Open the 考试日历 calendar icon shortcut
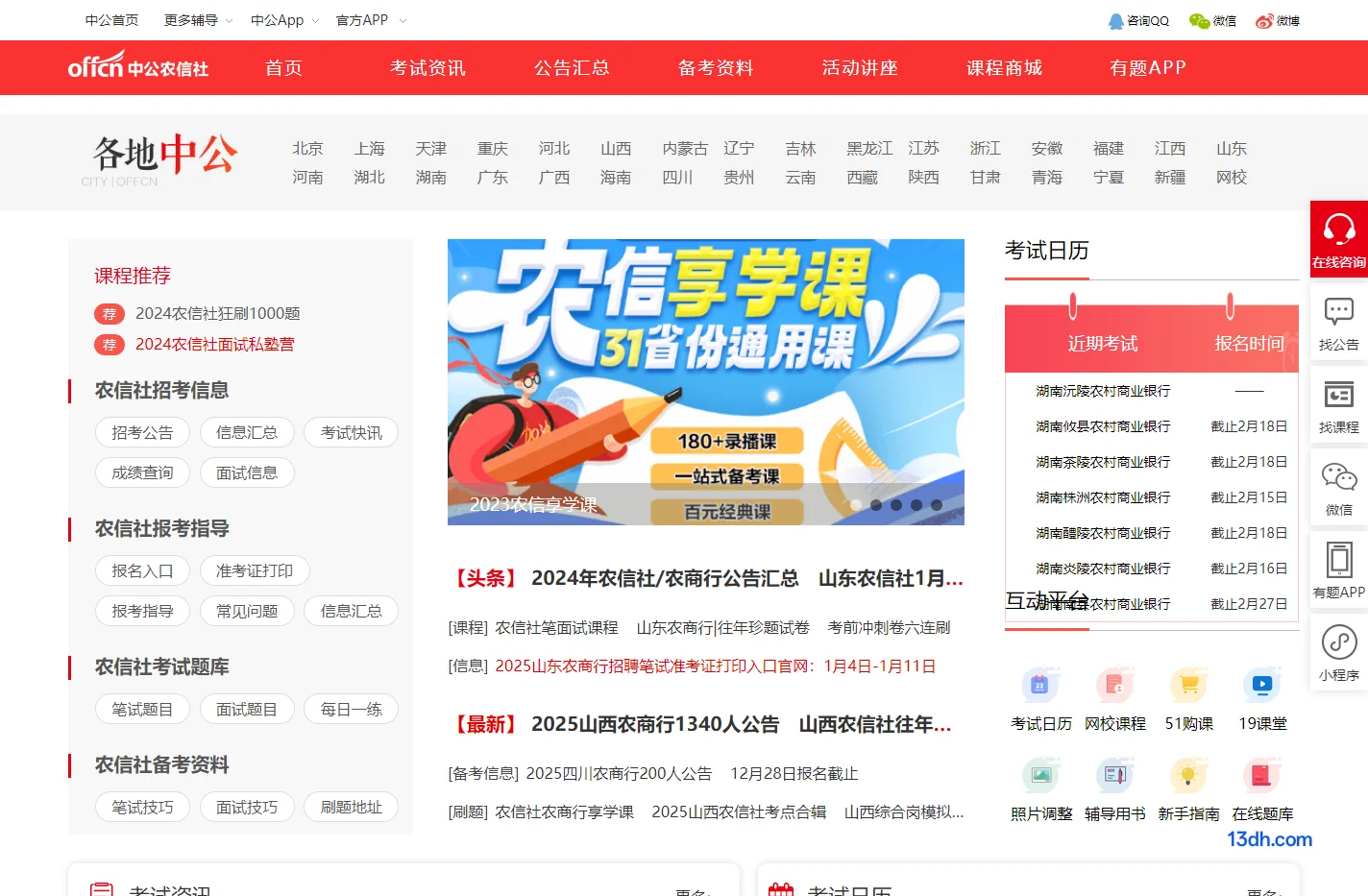1368x896 pixels. tap(1040, 686)
